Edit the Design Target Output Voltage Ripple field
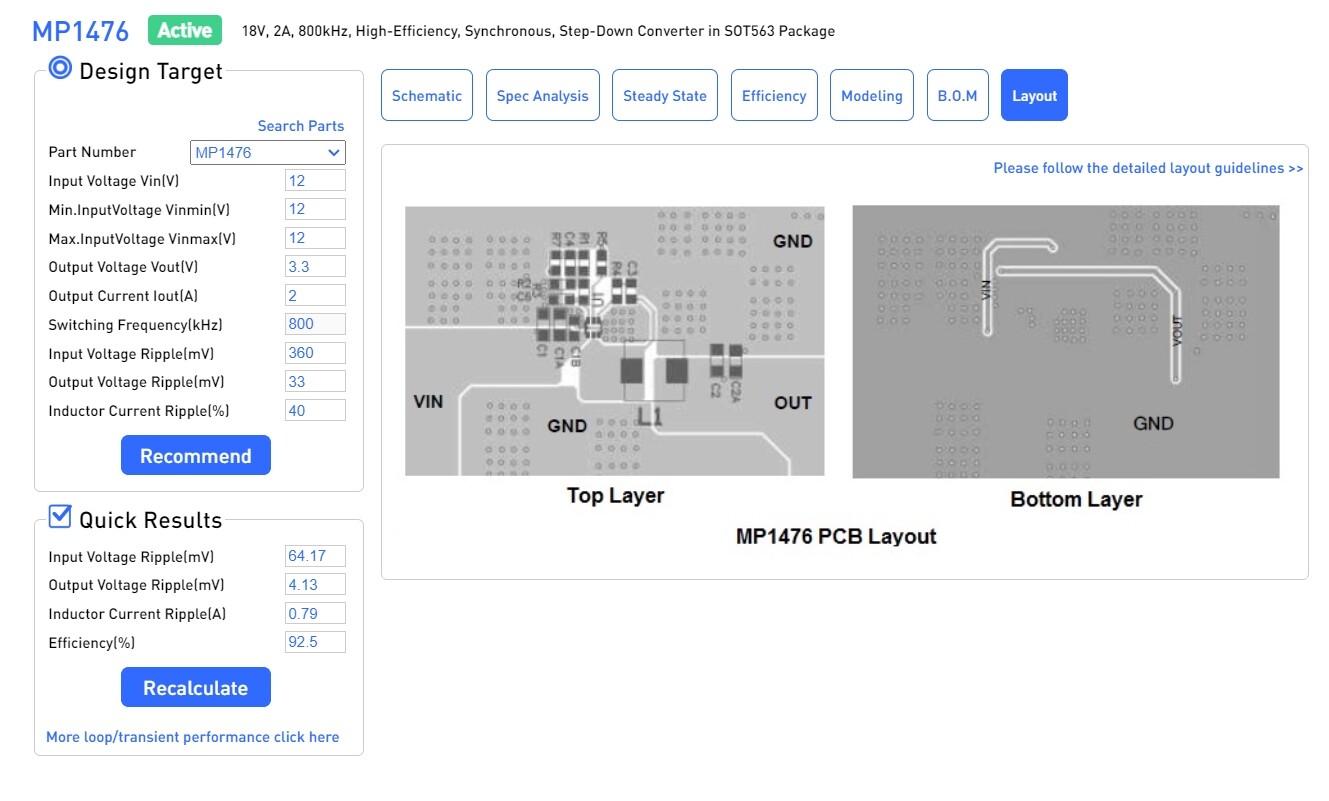Screen dimensions: 1329x801 coord(315,382)
